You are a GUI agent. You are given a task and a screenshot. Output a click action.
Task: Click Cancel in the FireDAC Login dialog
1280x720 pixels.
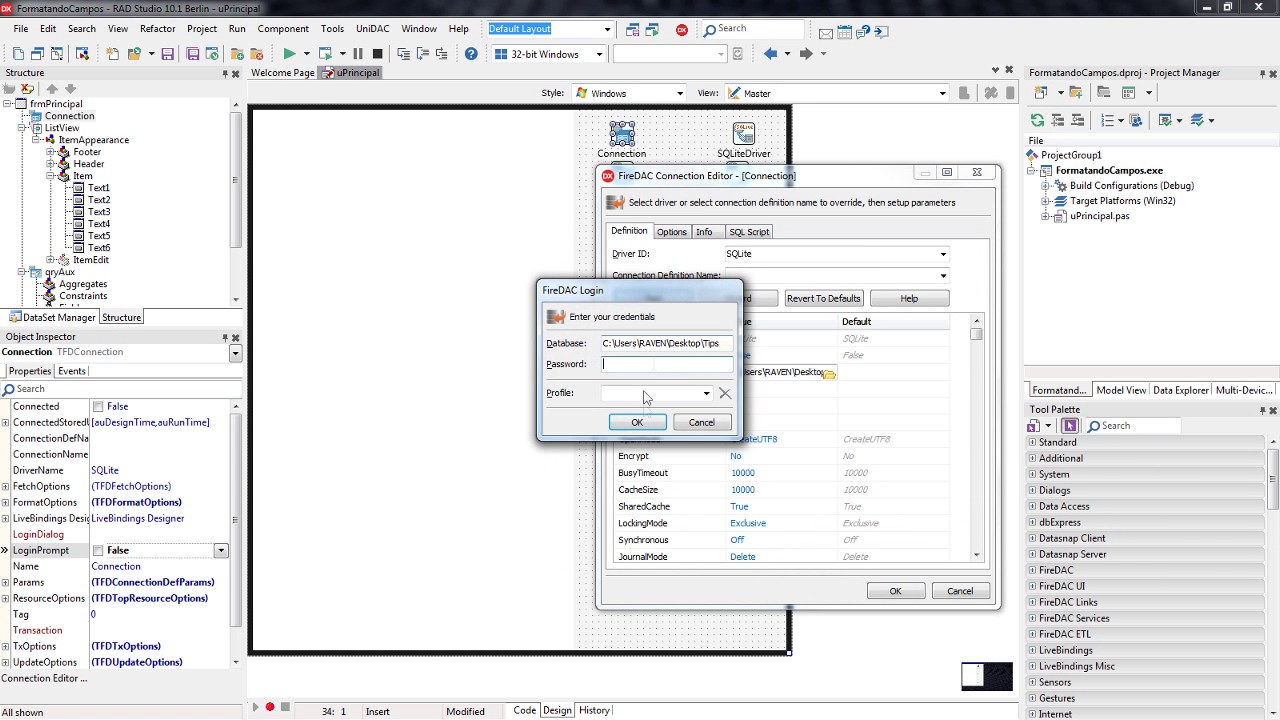(702, 423)
